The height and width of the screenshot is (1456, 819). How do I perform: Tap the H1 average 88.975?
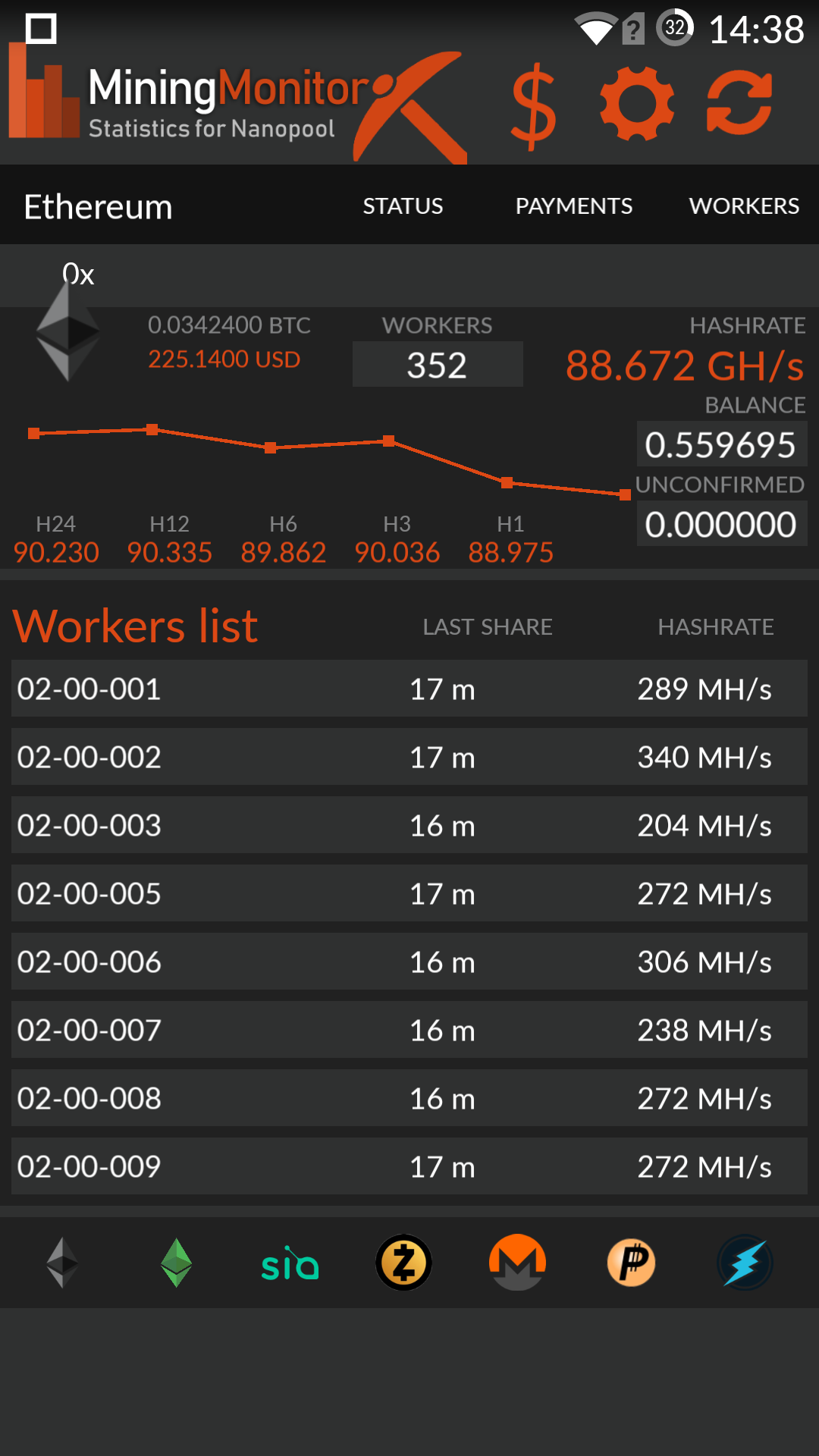pos(511,552)
